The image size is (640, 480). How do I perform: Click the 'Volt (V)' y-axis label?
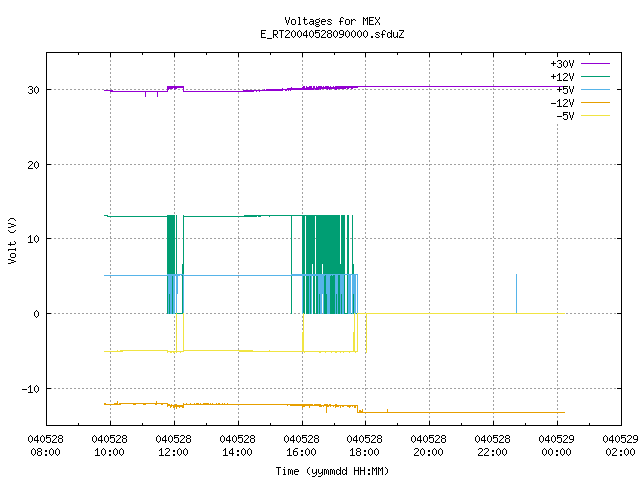pos(12,240)
